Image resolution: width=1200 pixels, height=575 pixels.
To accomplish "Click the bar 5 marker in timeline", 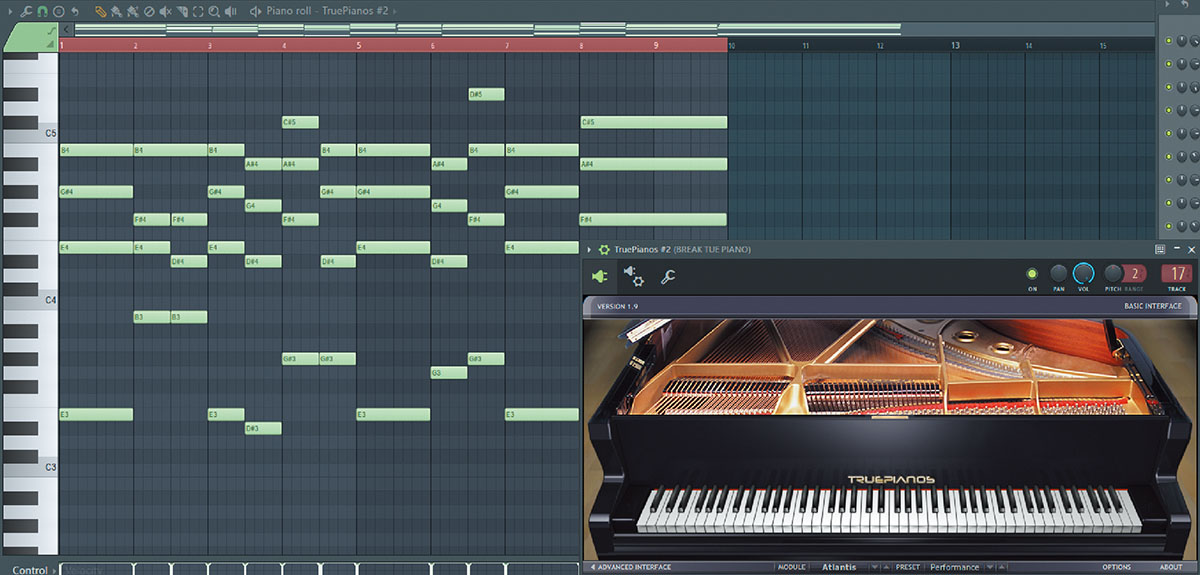I will (x=359, y=45).
